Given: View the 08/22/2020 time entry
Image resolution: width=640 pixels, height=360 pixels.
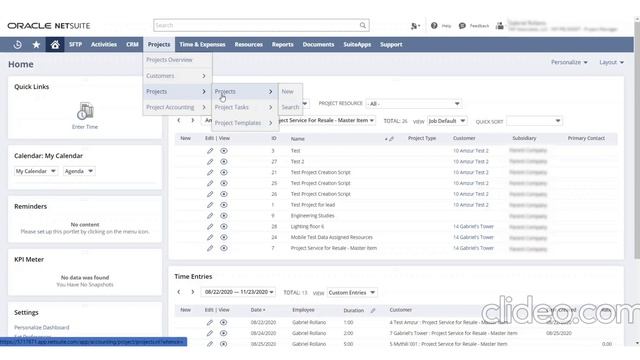Looking at the screenshot, I should [x=224, y=322].
